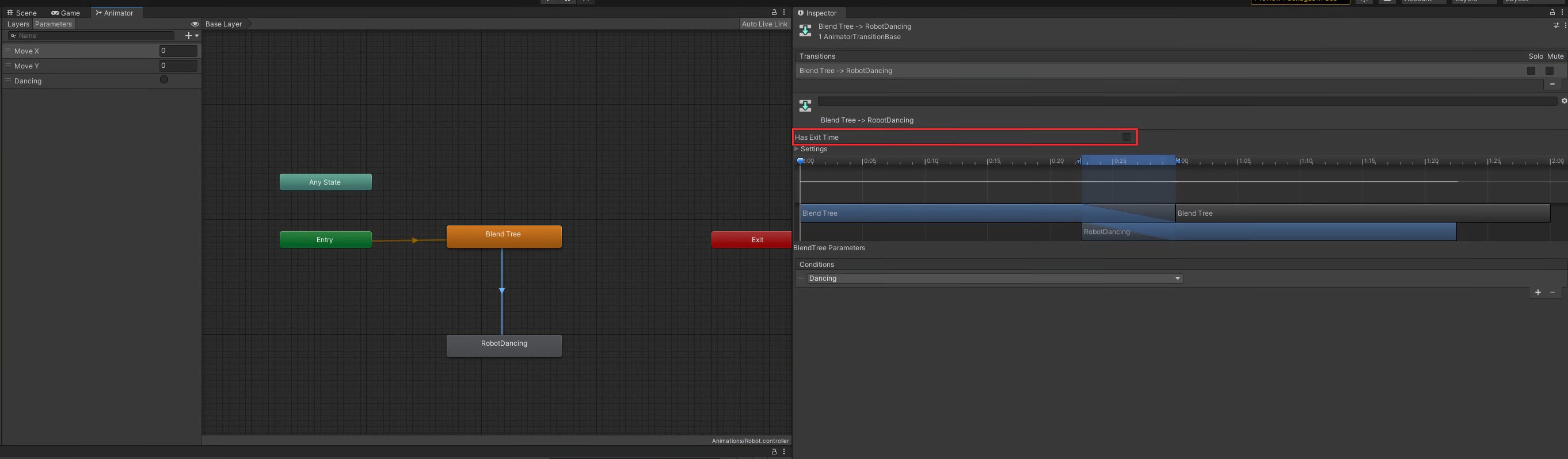Select the RobotDancing state node
Image resolution: width=1568 pixels, height=459 pixels.
[x=504, y=346]
